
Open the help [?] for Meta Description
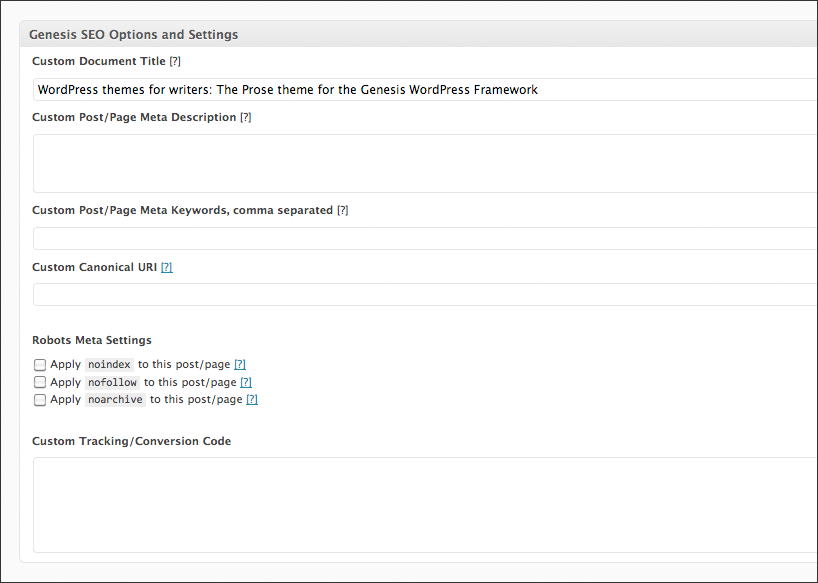click(x=246, y=118)
